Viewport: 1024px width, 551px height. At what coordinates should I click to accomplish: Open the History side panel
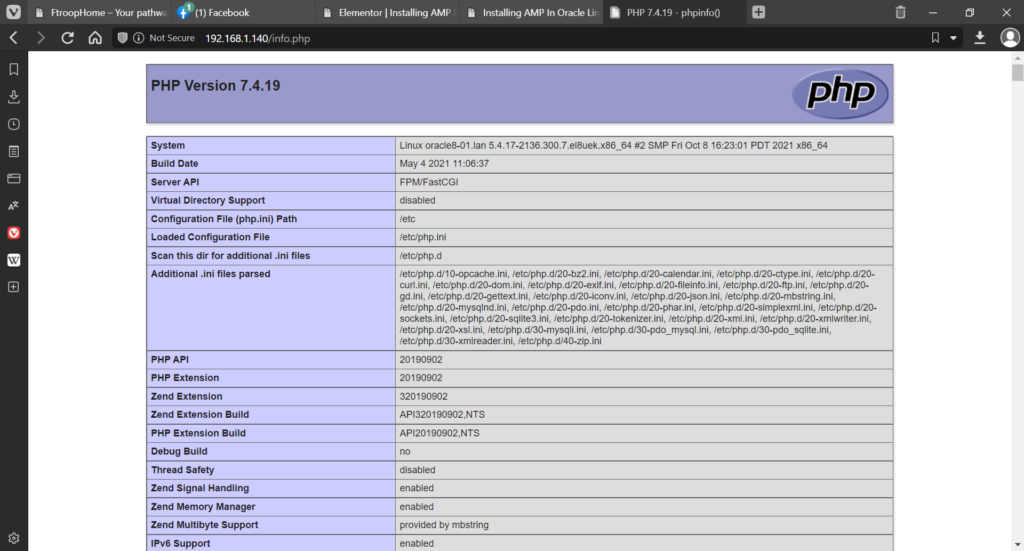pyautogui.click(x=14, y=124)
